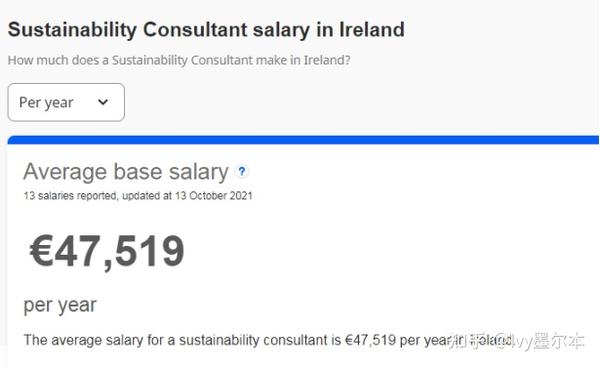Viewport: 600px width, 368px height.
Task: Click the watermark text at bottom right
Action: [x=518, y=341]
